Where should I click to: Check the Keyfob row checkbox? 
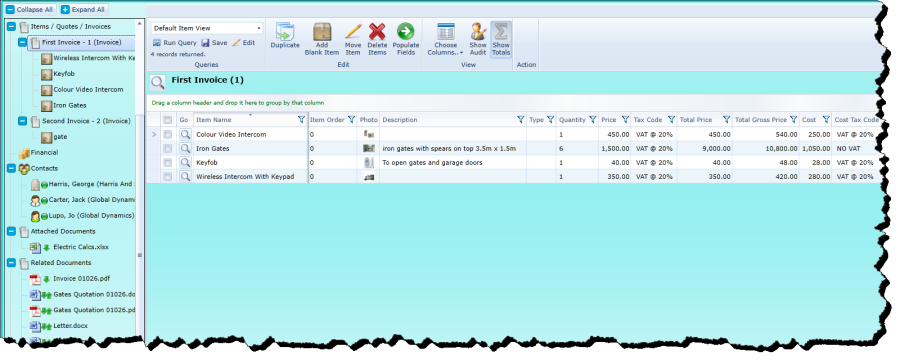168,162
